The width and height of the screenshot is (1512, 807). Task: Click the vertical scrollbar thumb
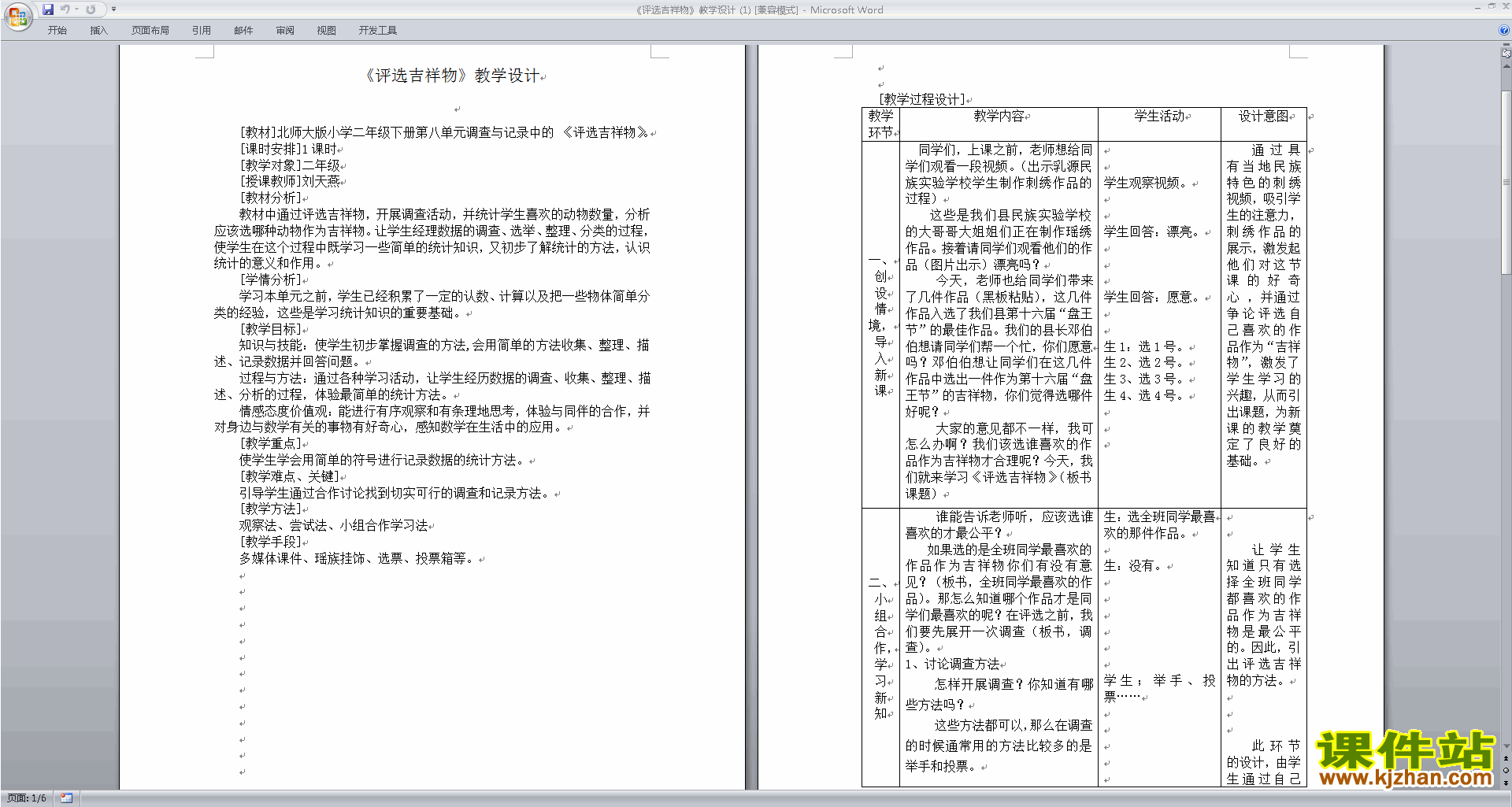[1506, 183]
